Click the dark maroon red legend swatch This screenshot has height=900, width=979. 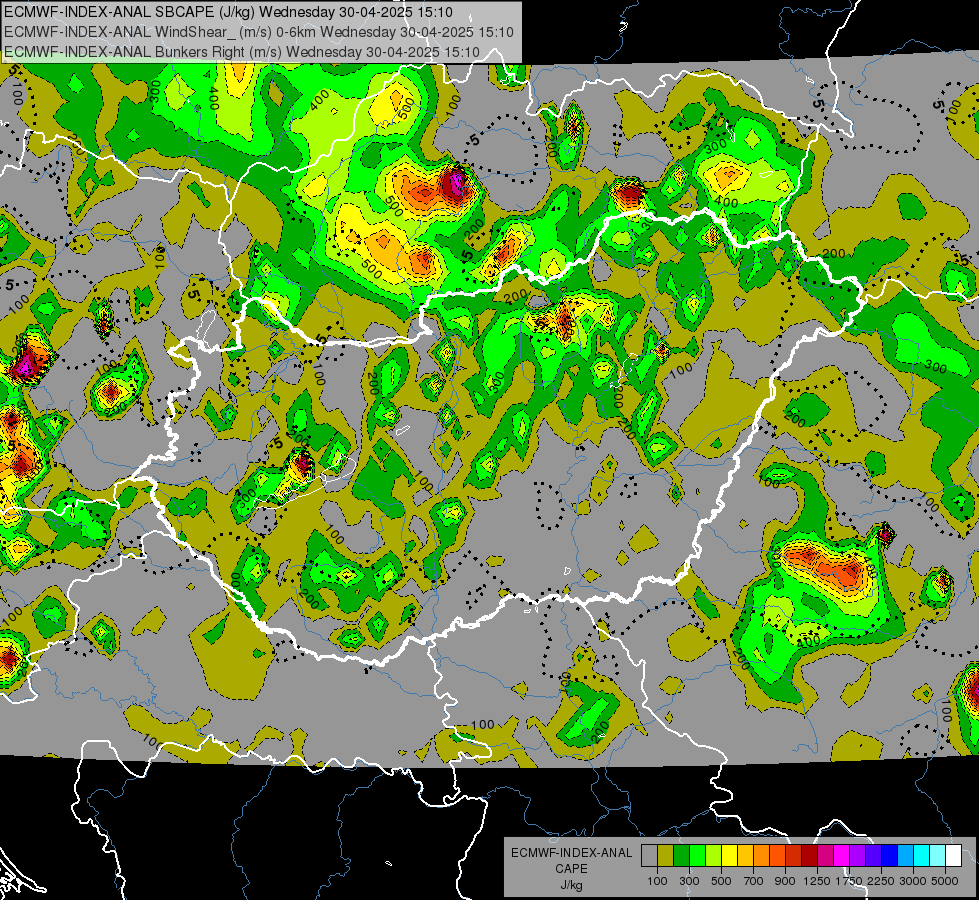tap(809, 855)
